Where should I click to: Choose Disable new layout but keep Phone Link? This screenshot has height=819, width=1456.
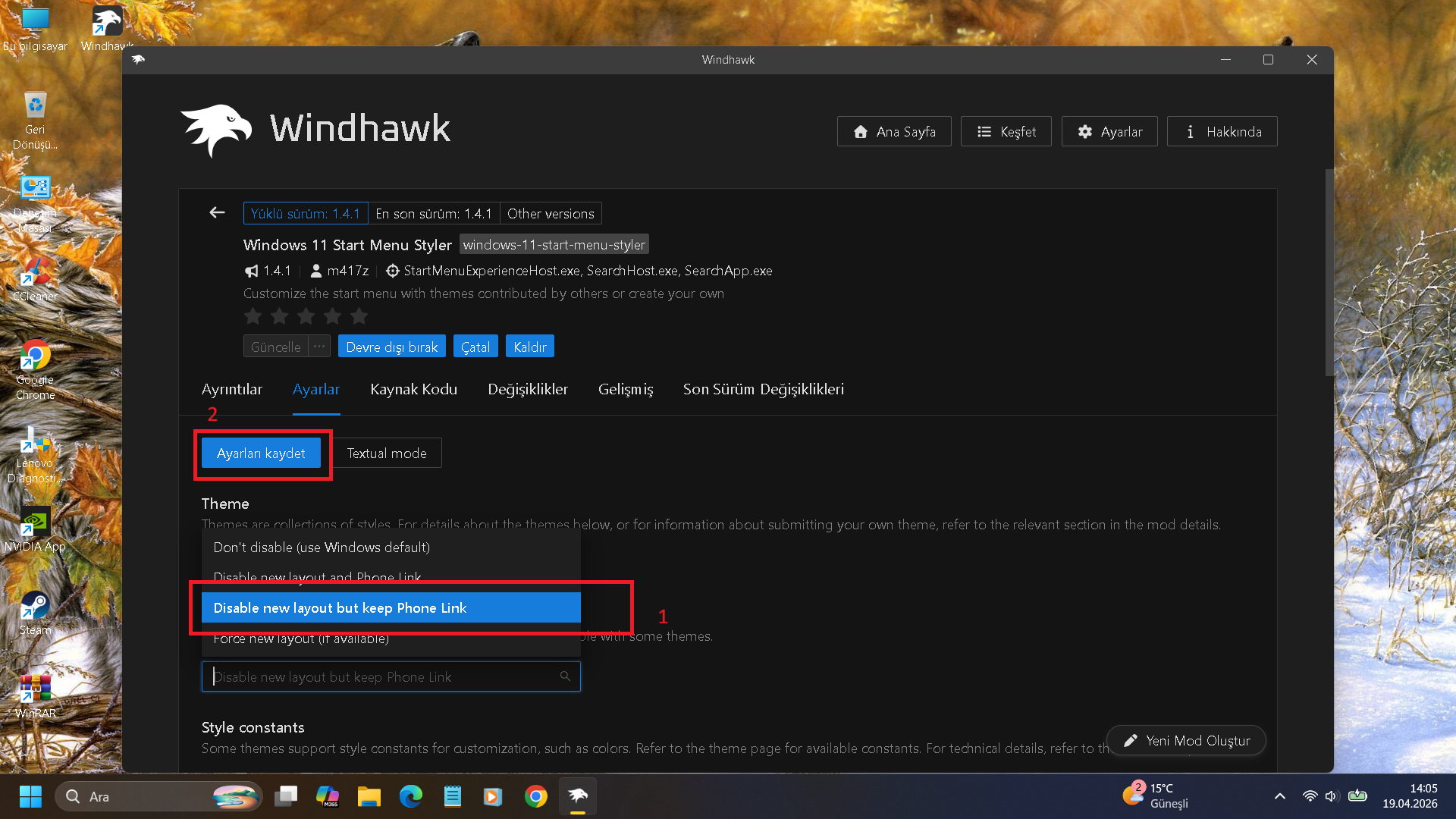391,608
